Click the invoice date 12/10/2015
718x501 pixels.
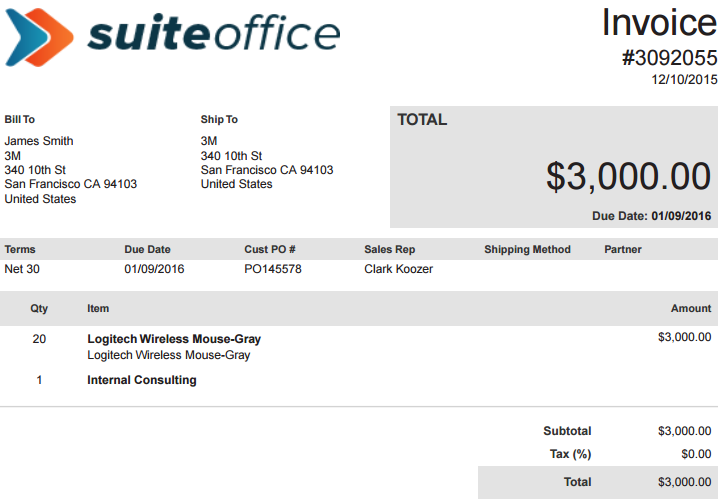(684, 79)
